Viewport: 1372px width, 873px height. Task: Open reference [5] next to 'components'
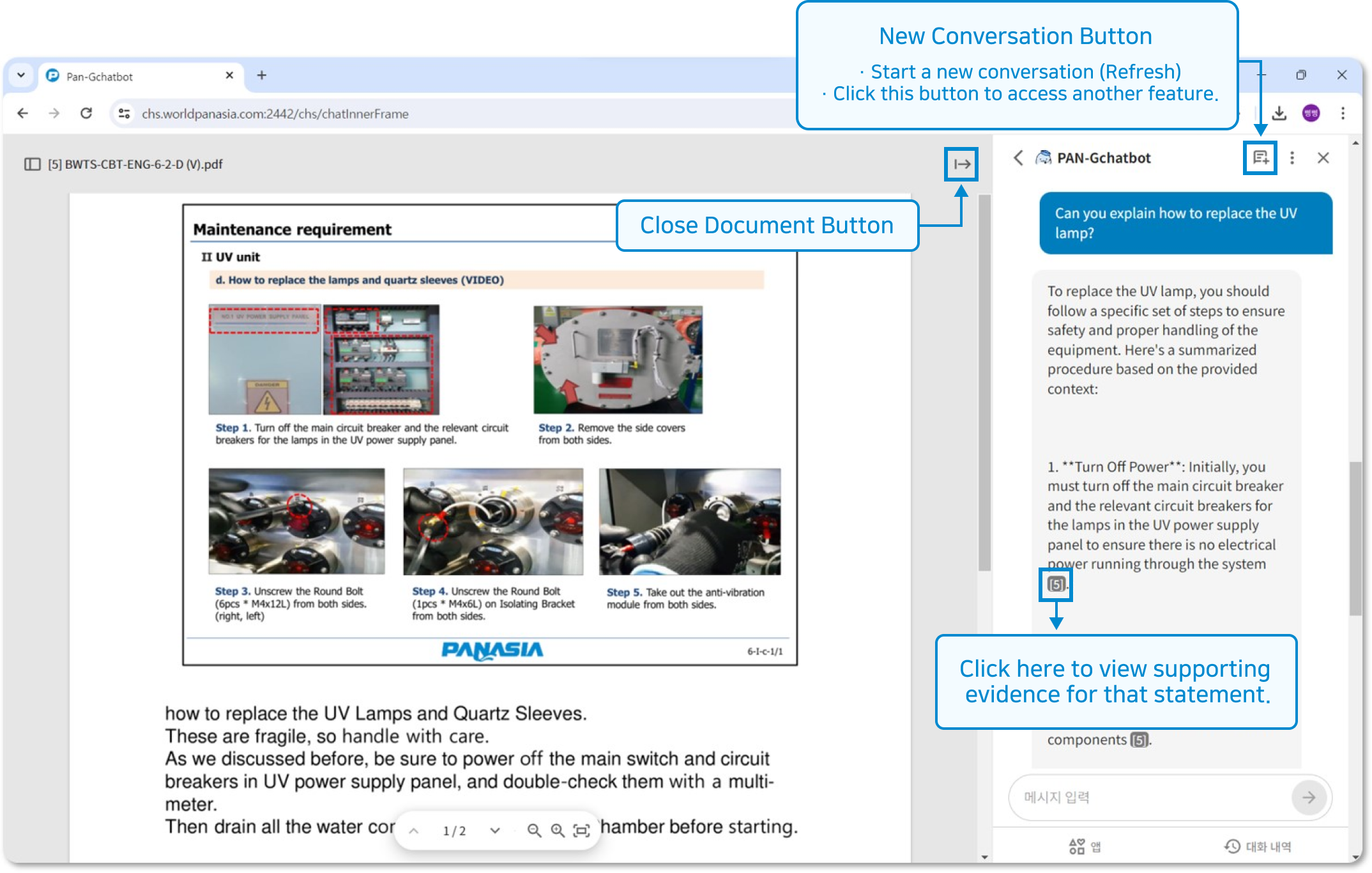1140,740
